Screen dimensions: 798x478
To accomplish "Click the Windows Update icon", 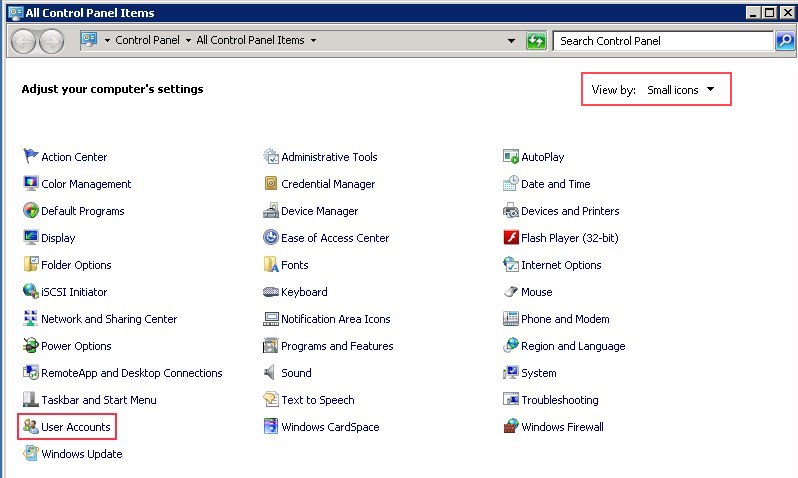I will [x=31, y=453].
